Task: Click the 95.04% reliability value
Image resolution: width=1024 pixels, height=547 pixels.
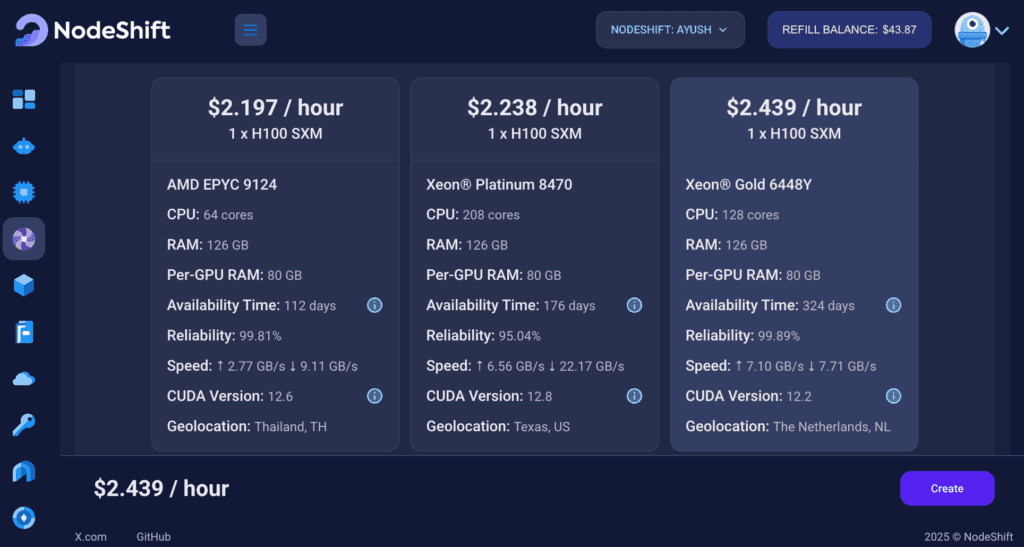Action: coord(519,336)
